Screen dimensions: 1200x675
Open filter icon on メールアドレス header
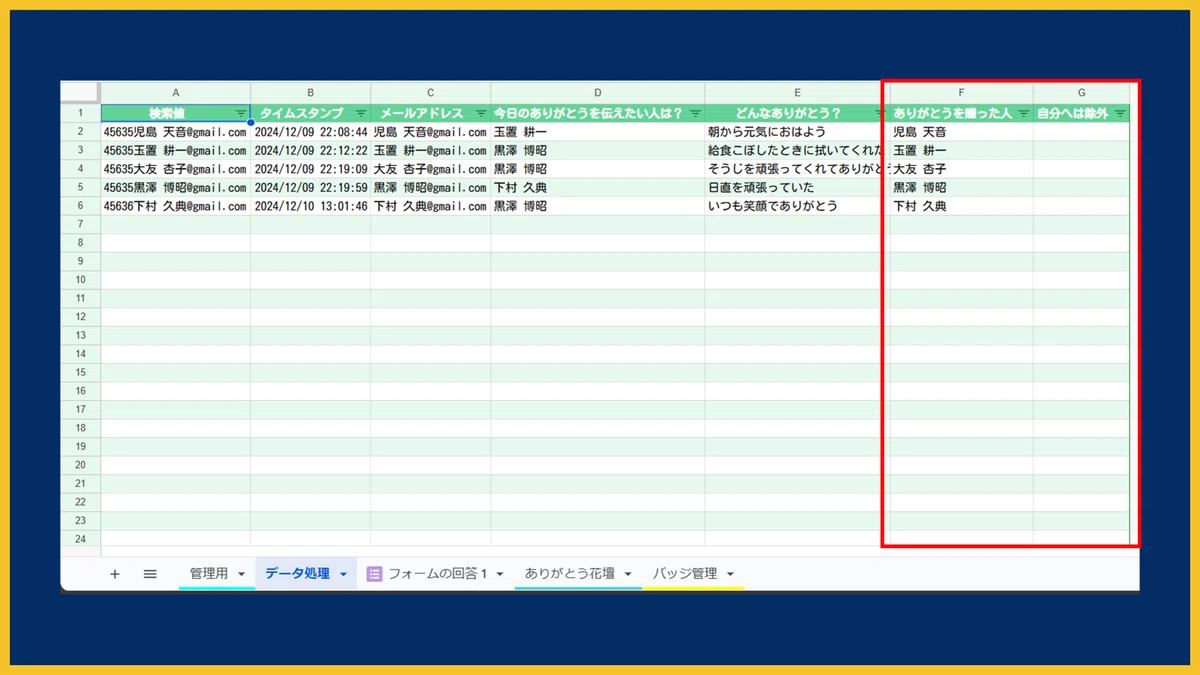coord(481,113)
